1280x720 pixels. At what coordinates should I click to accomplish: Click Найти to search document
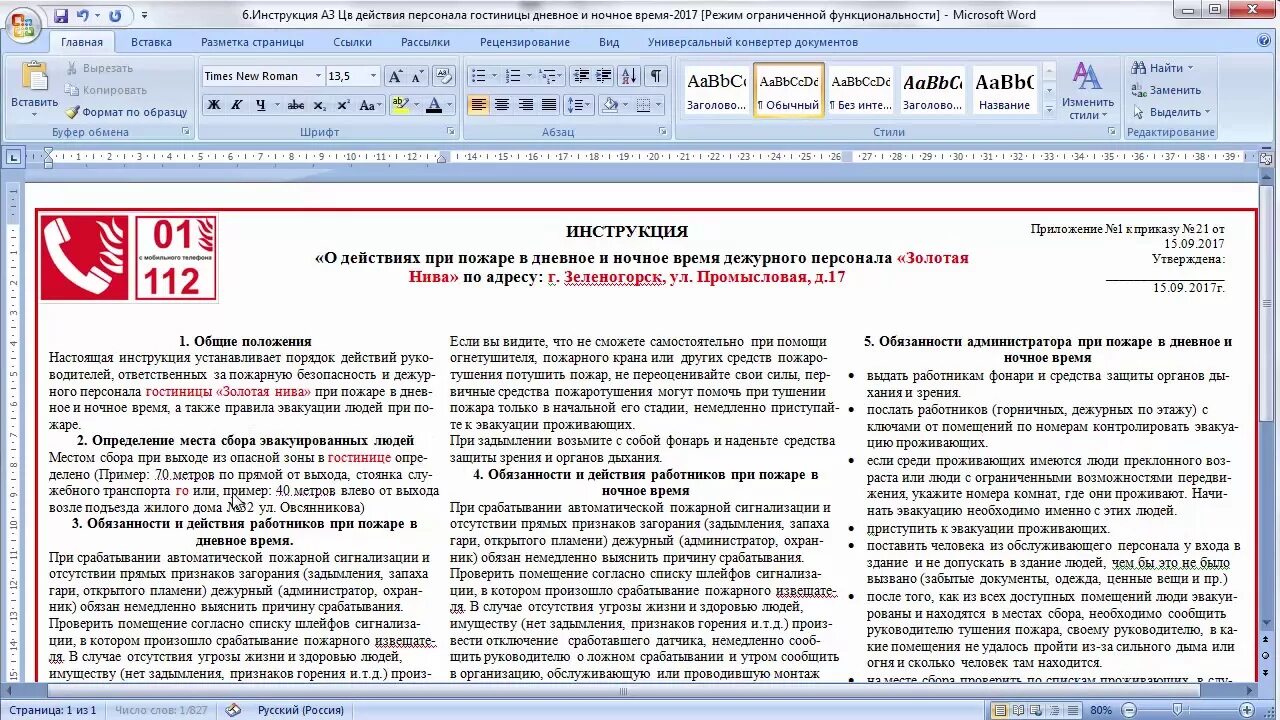1161,68
